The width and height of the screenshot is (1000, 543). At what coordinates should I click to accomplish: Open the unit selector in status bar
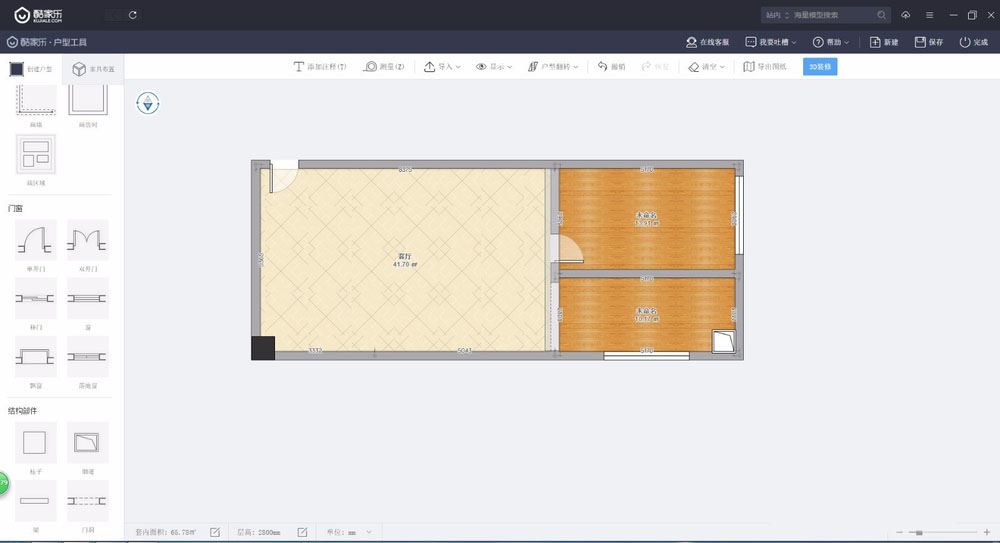point(359,532)
